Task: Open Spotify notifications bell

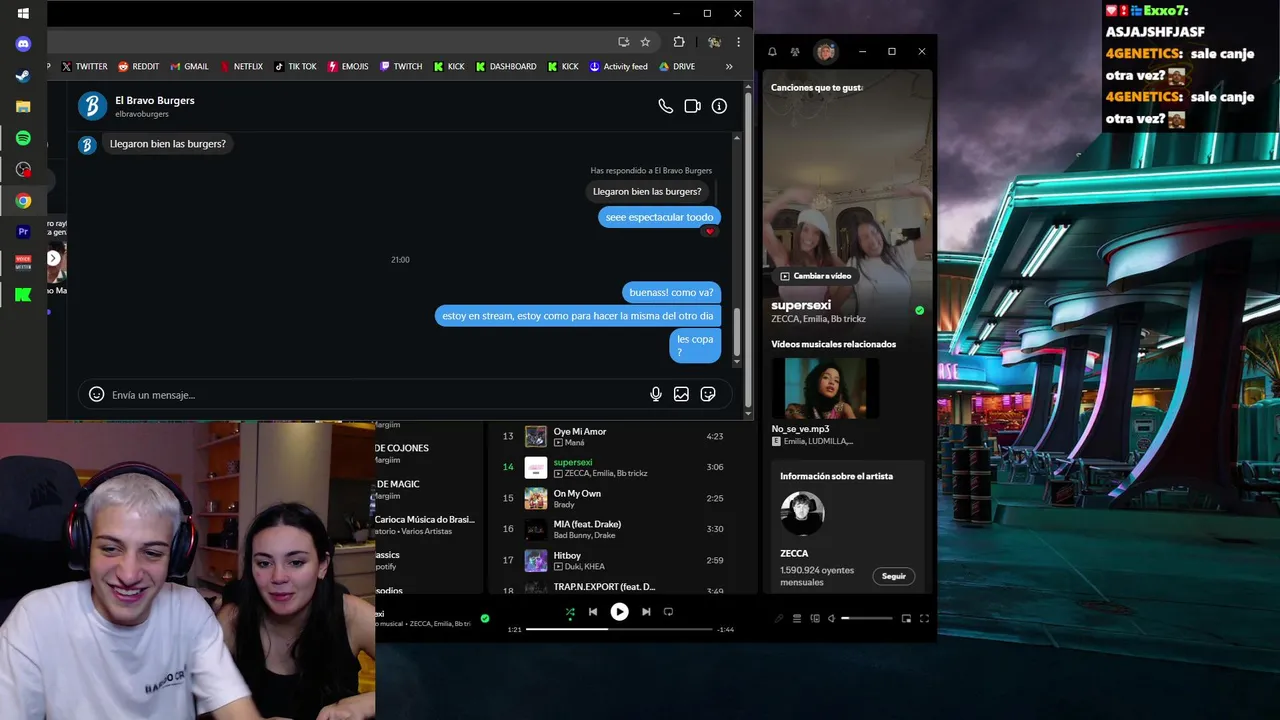Action: click(772, 52)
